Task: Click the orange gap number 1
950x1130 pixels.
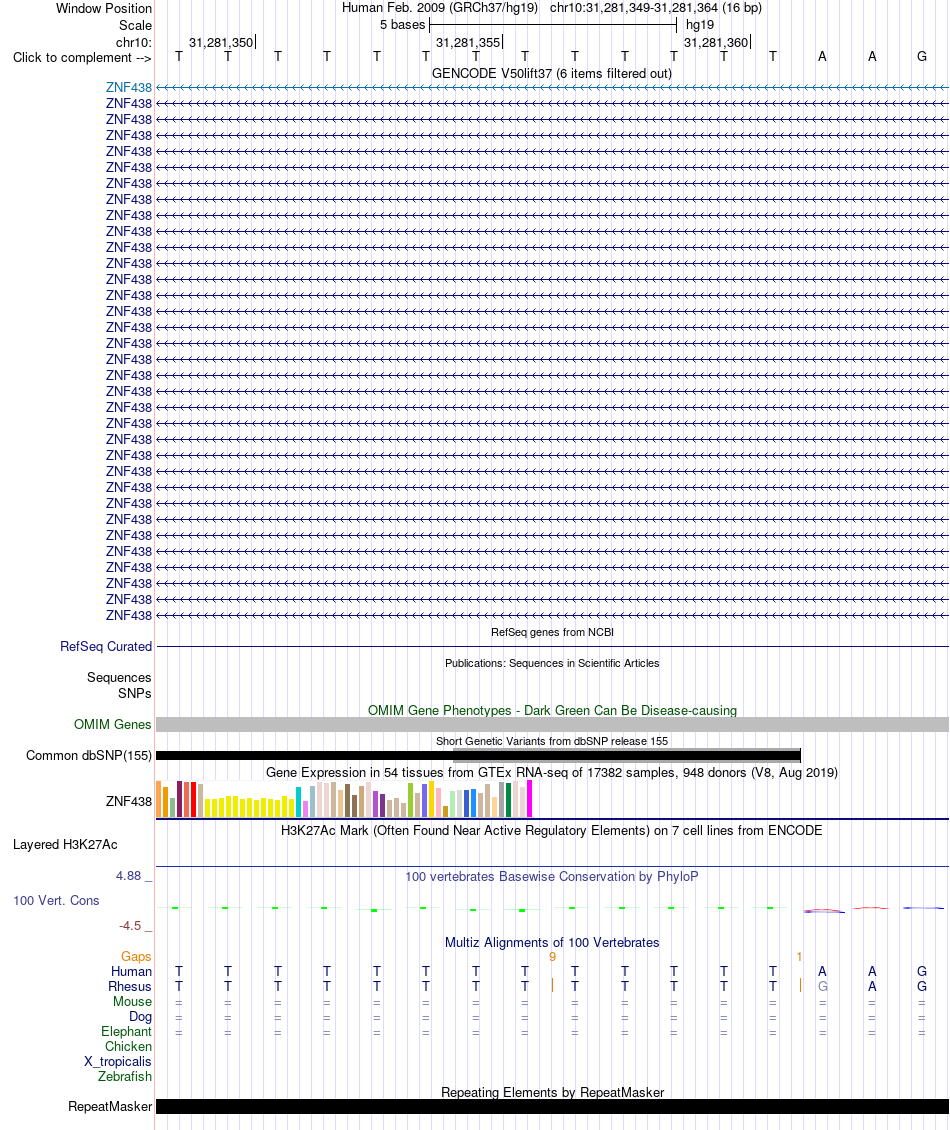Action: click(799, 957)
